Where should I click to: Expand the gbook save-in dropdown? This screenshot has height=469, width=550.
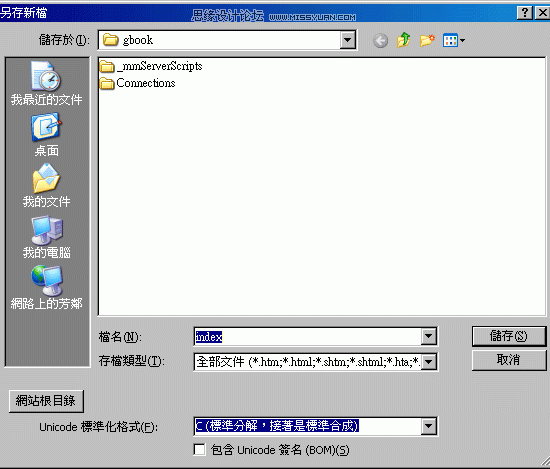pos(348,40)
